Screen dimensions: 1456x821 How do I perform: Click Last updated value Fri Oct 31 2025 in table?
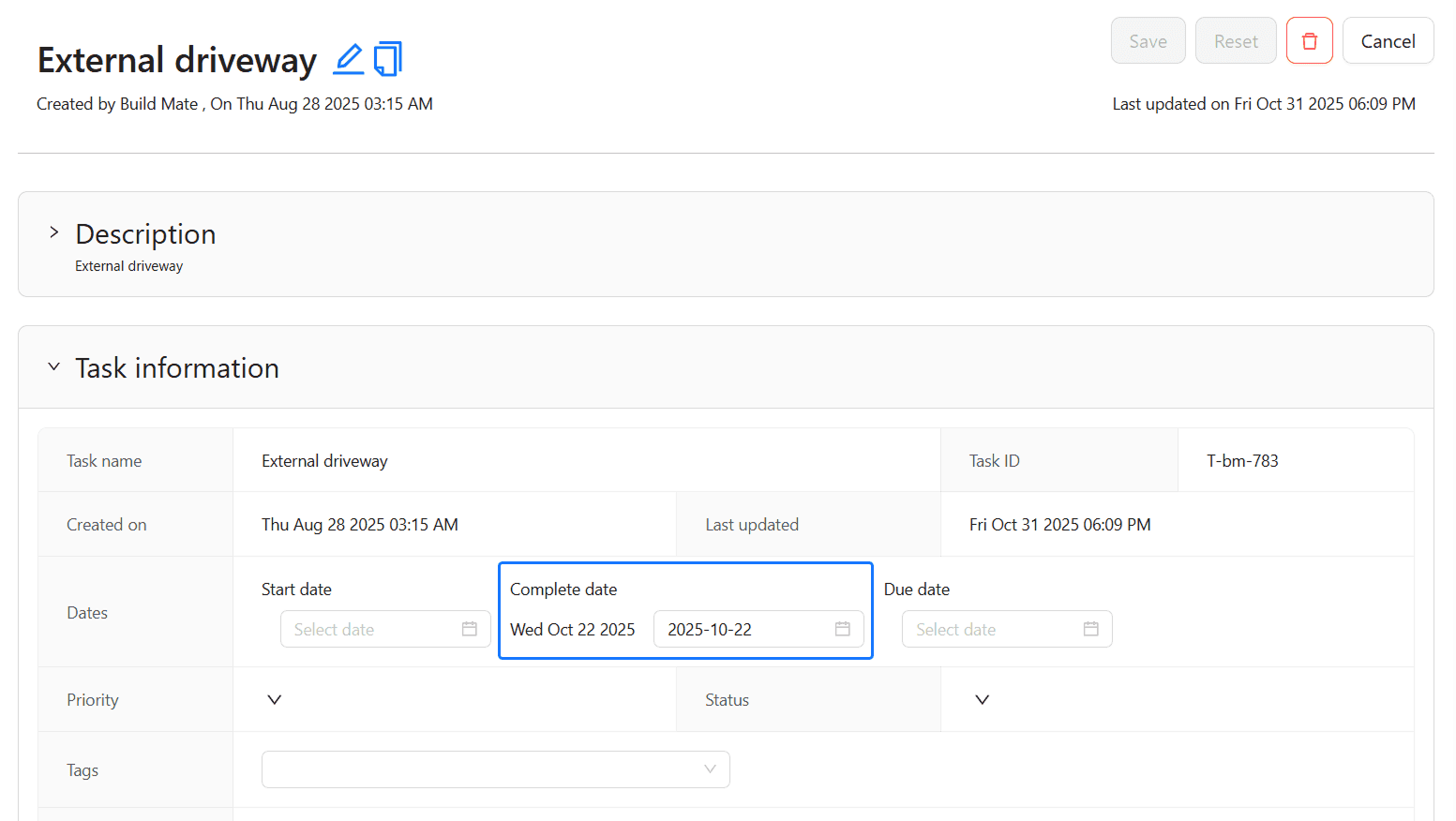point(1060,525)
